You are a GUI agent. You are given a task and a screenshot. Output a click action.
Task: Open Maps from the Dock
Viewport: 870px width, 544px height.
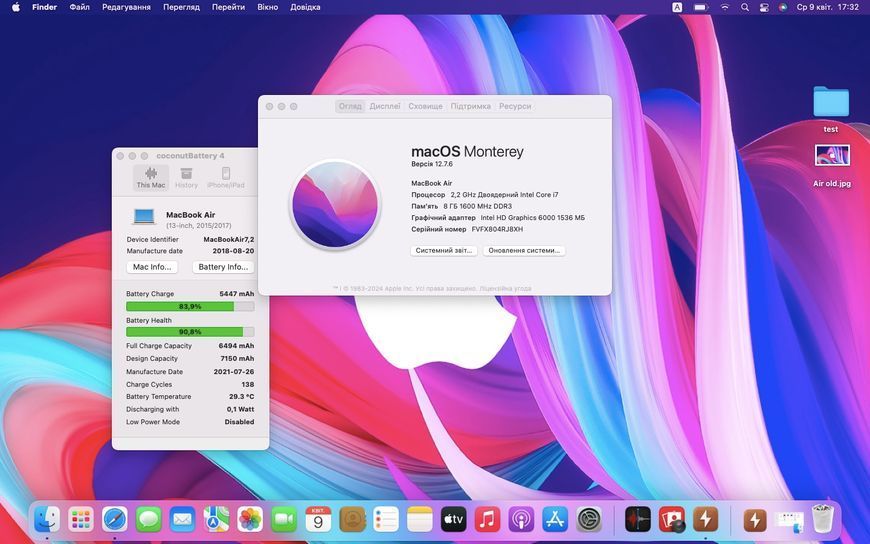tap(216, 520)
